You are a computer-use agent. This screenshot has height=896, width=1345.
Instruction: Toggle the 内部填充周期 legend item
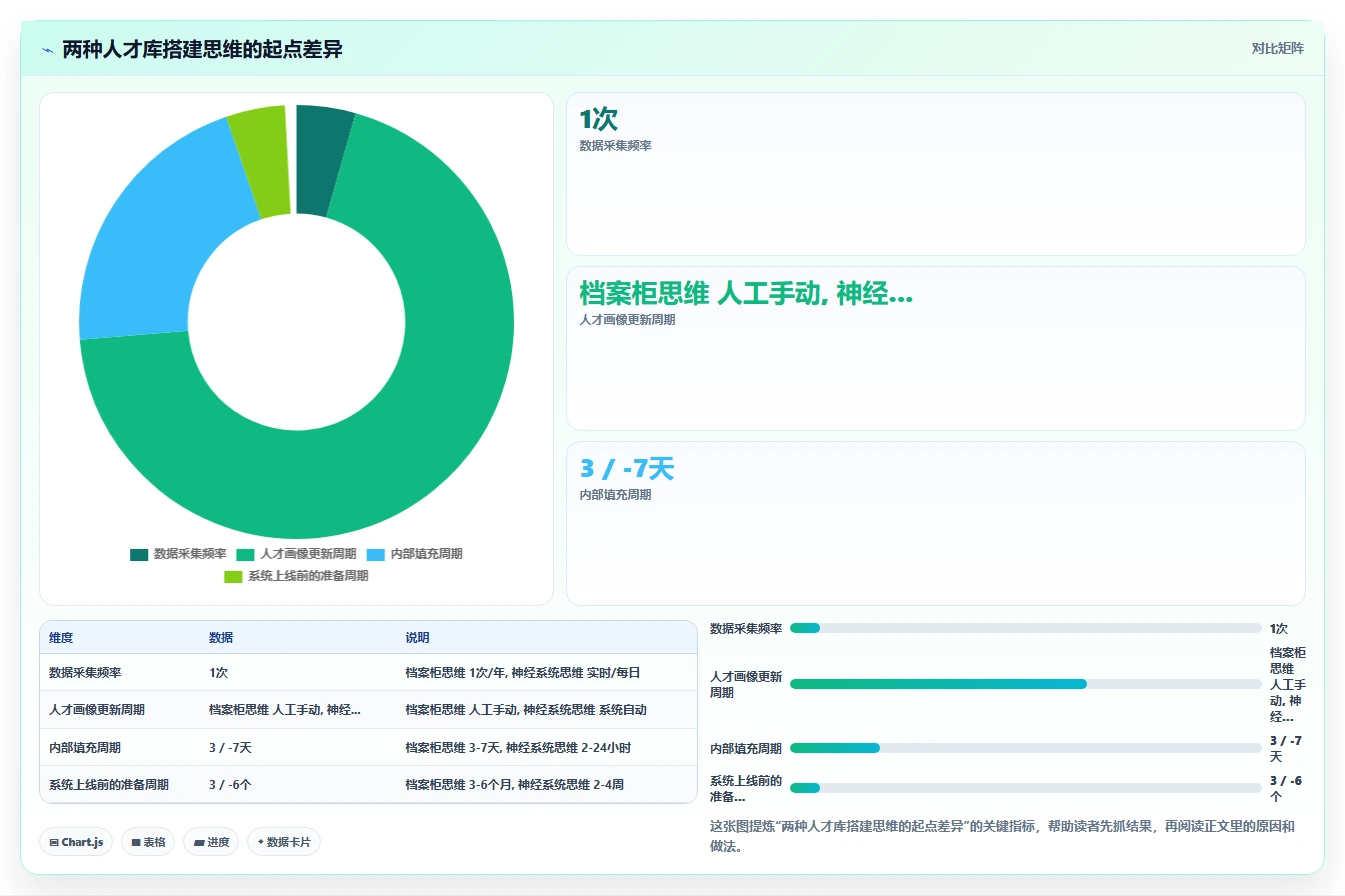414,554
